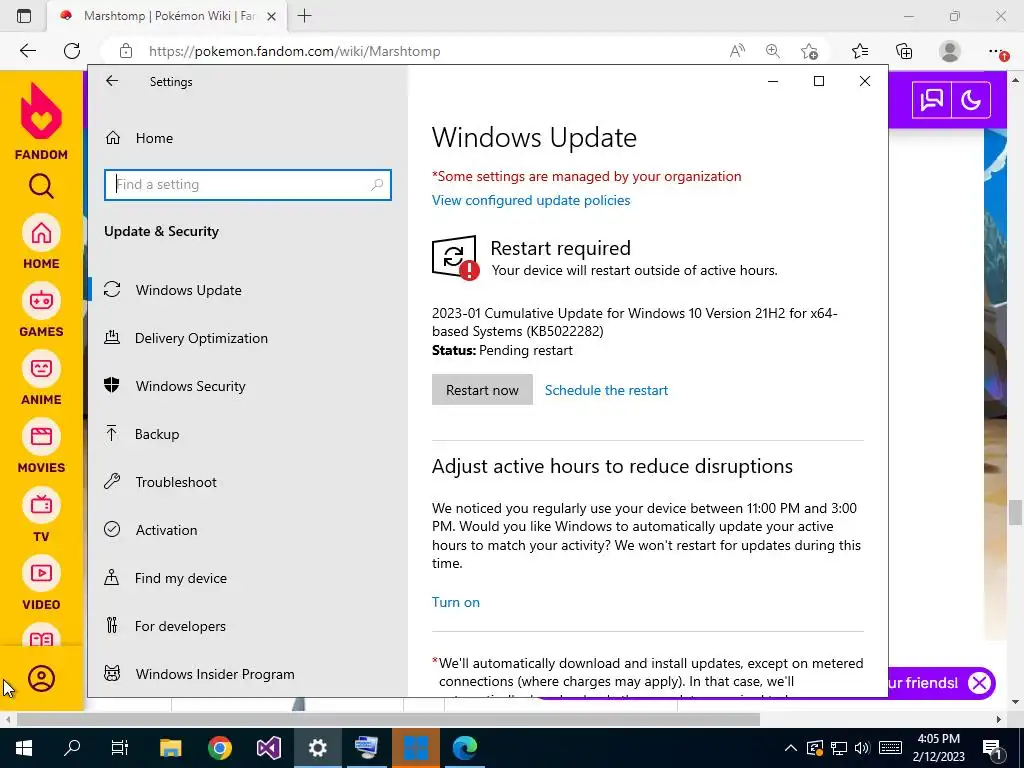1024x768 pixels.
Task: Turn on automatic active hours
Action: (x=456, y=602)
